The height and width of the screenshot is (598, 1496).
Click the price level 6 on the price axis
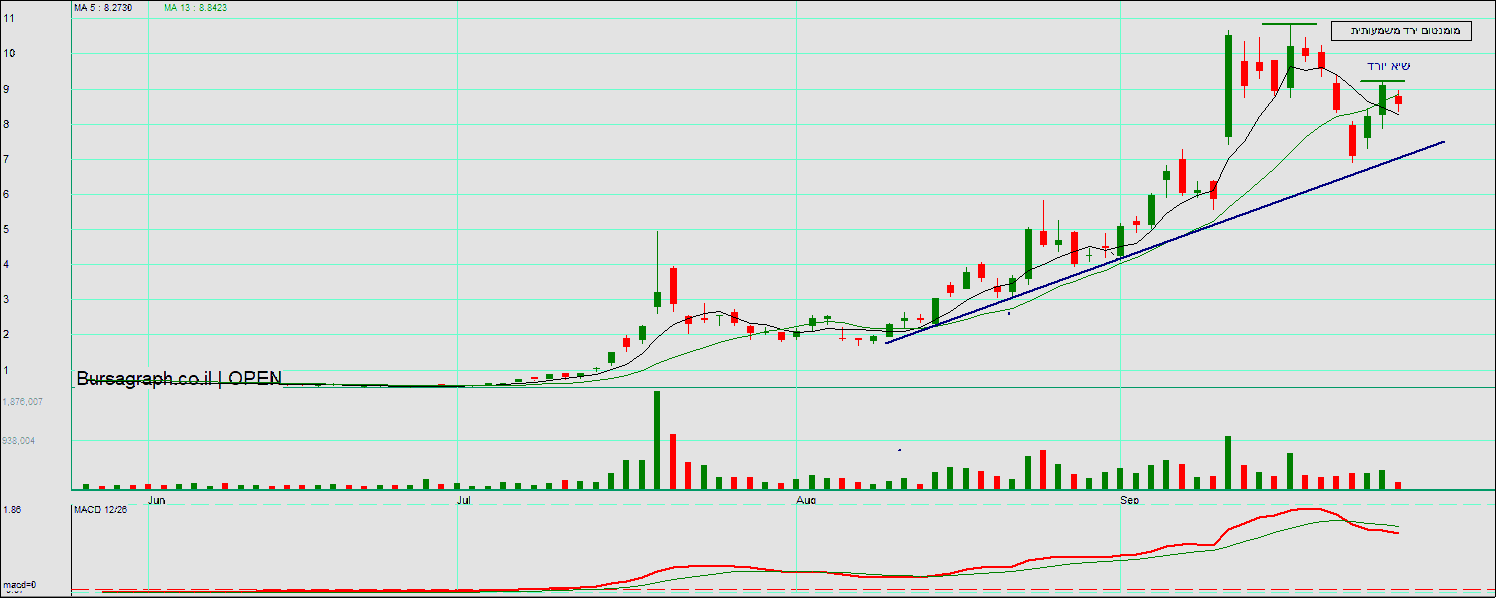point(6,194)
